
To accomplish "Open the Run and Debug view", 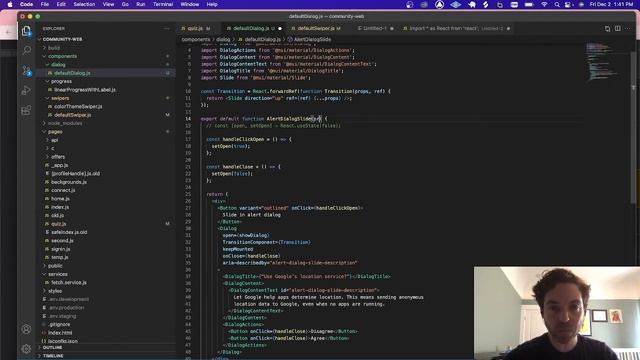I will tap(26, 91).
